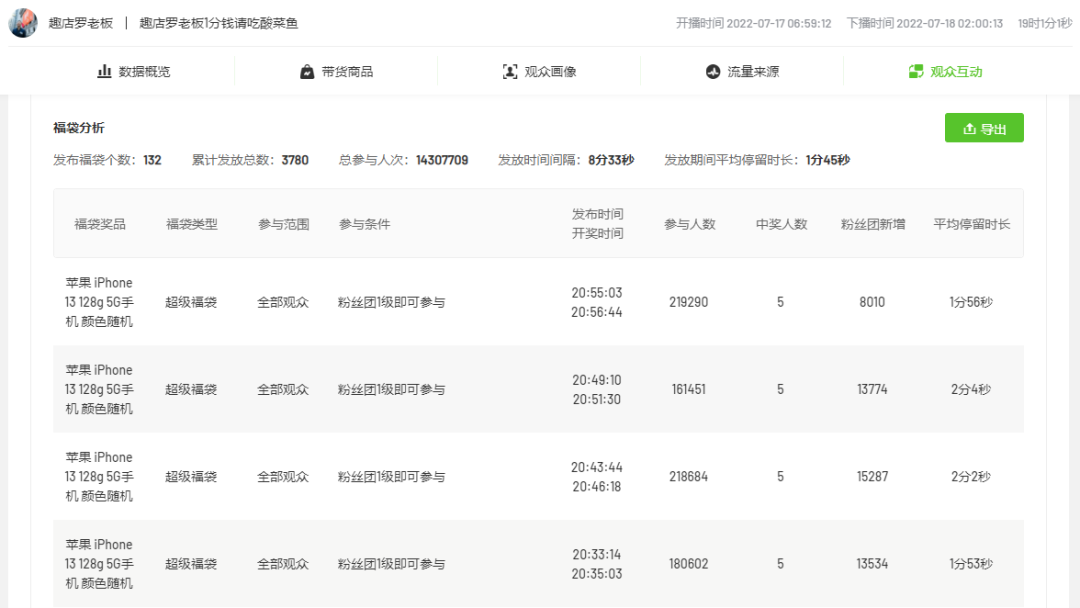Switch to 数据概览 tab
Screen dimensions: 1080x608
click(134, 72)
